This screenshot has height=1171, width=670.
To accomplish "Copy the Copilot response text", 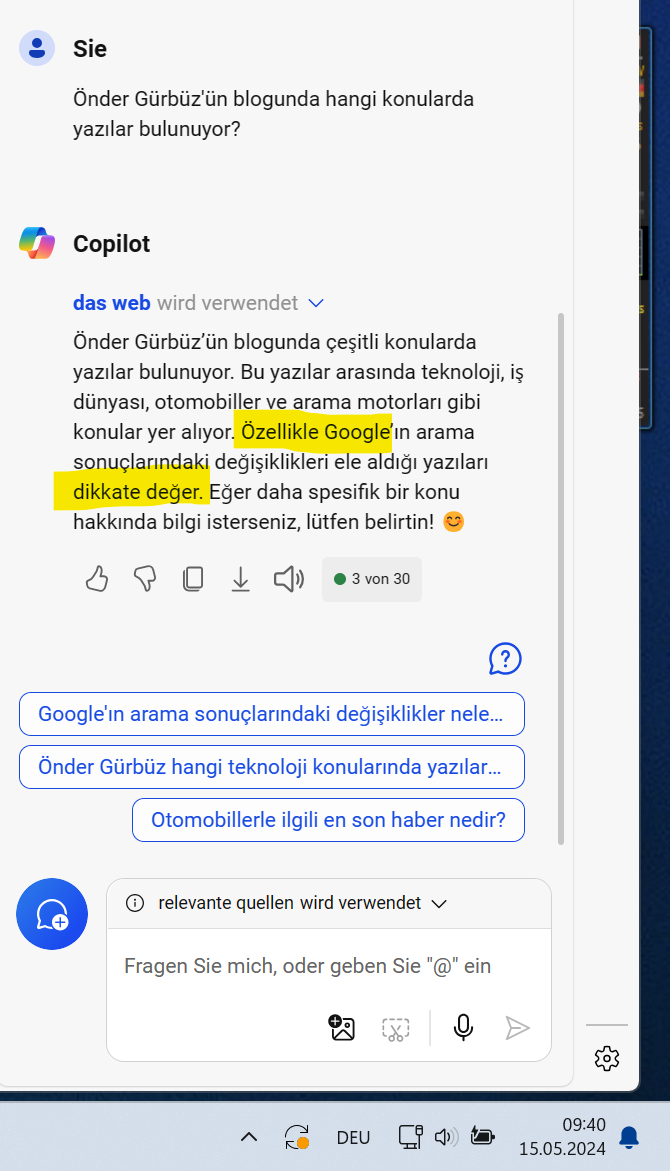I will coord(193,579).
